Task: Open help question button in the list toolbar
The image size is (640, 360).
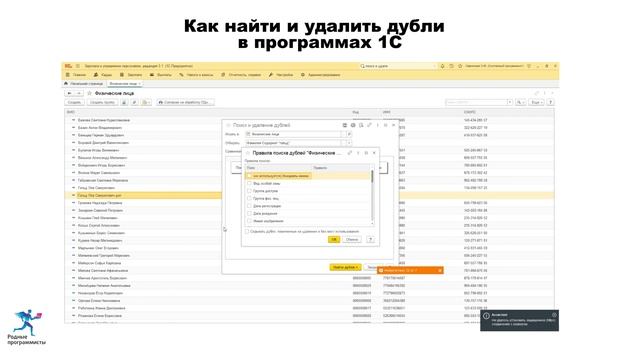Action: 551,102
